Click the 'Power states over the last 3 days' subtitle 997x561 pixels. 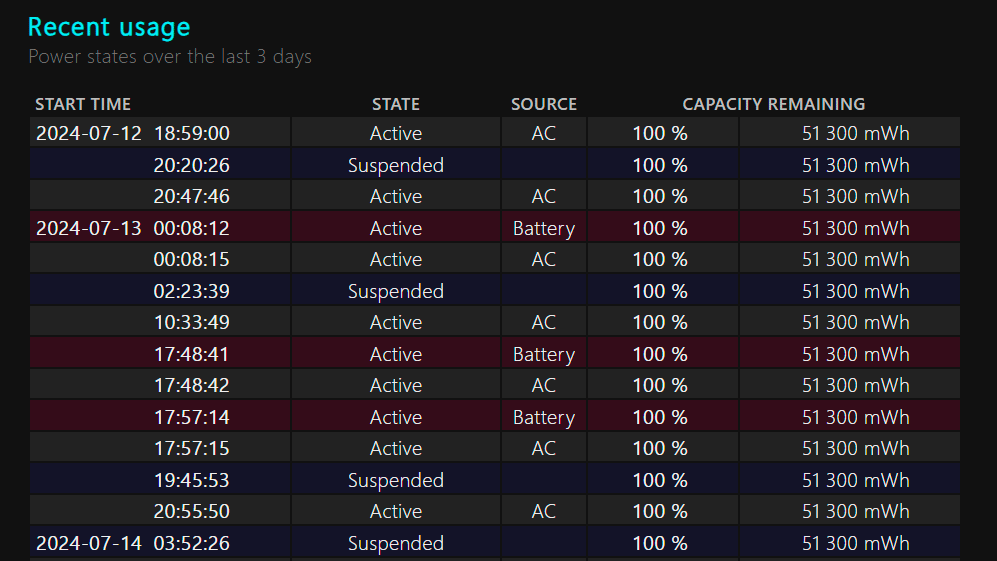[x=170, y=56]
